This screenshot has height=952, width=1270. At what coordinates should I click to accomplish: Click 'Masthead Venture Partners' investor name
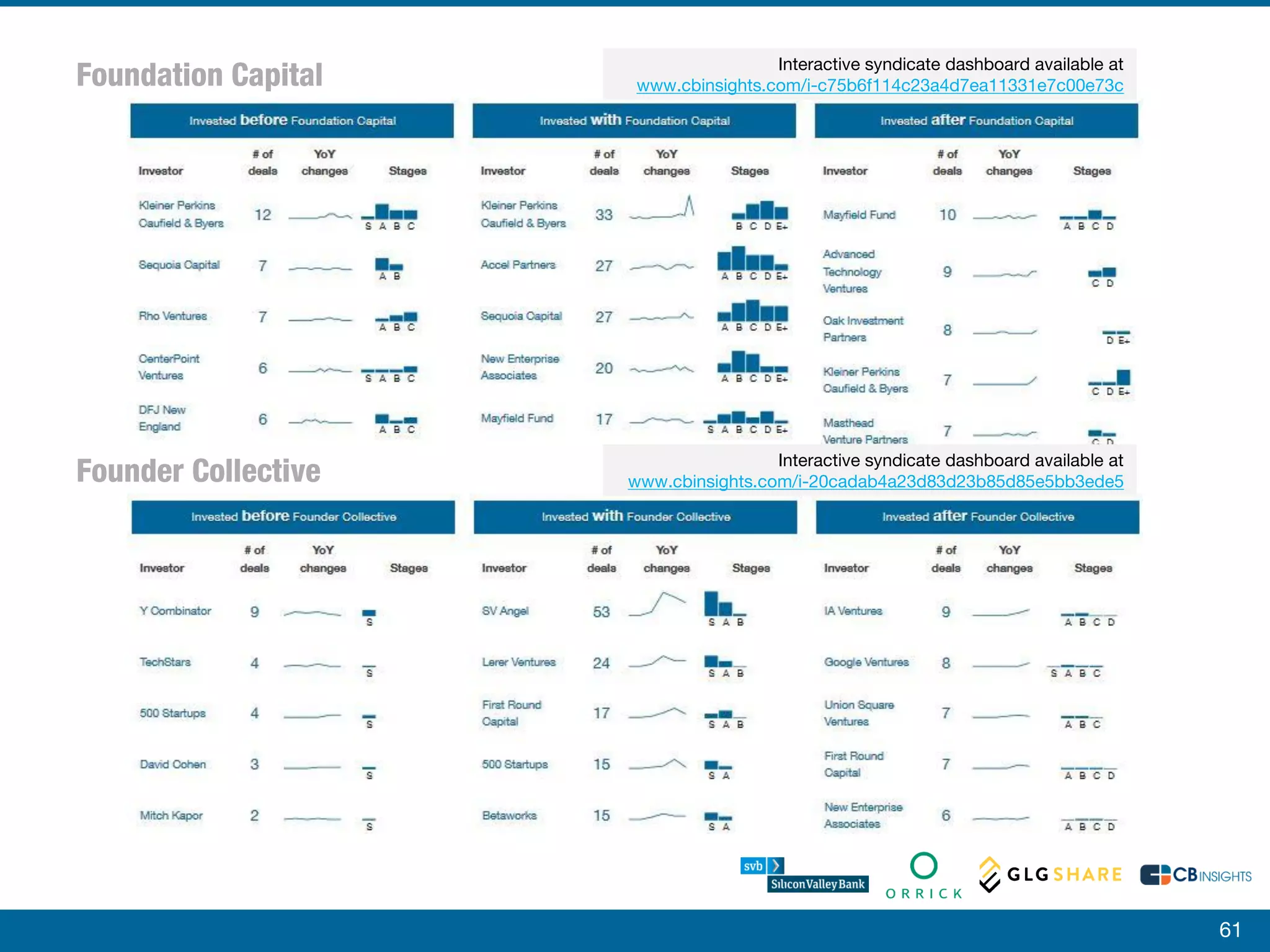pos(866,431)
